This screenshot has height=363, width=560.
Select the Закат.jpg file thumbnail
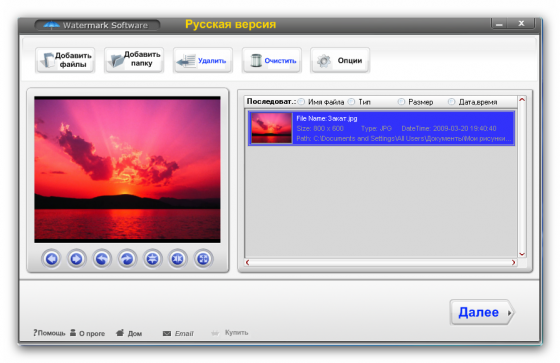click(271, 128)
